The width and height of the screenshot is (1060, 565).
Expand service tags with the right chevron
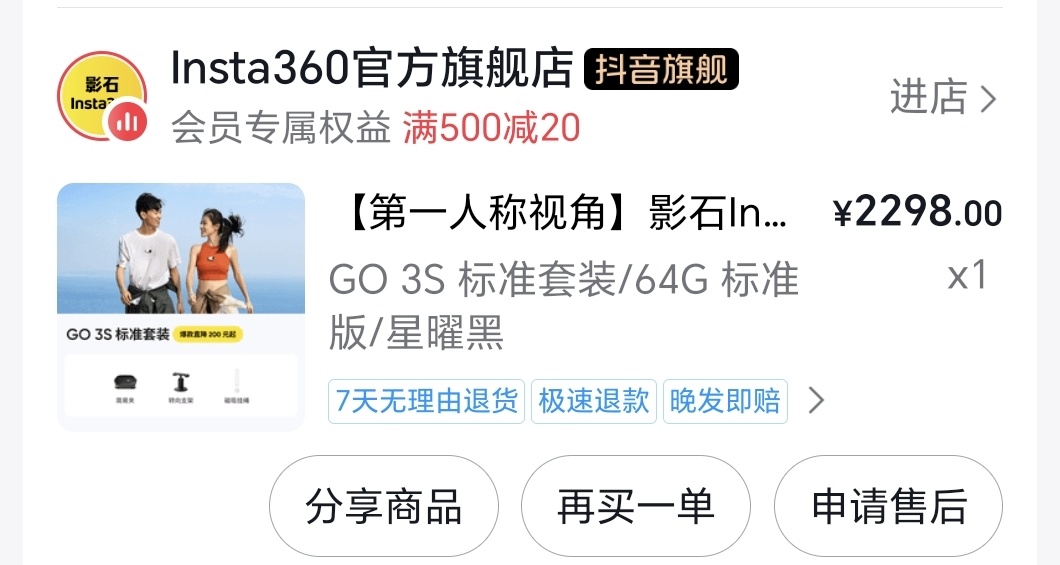pyautogui.click(x=817, y=400)
